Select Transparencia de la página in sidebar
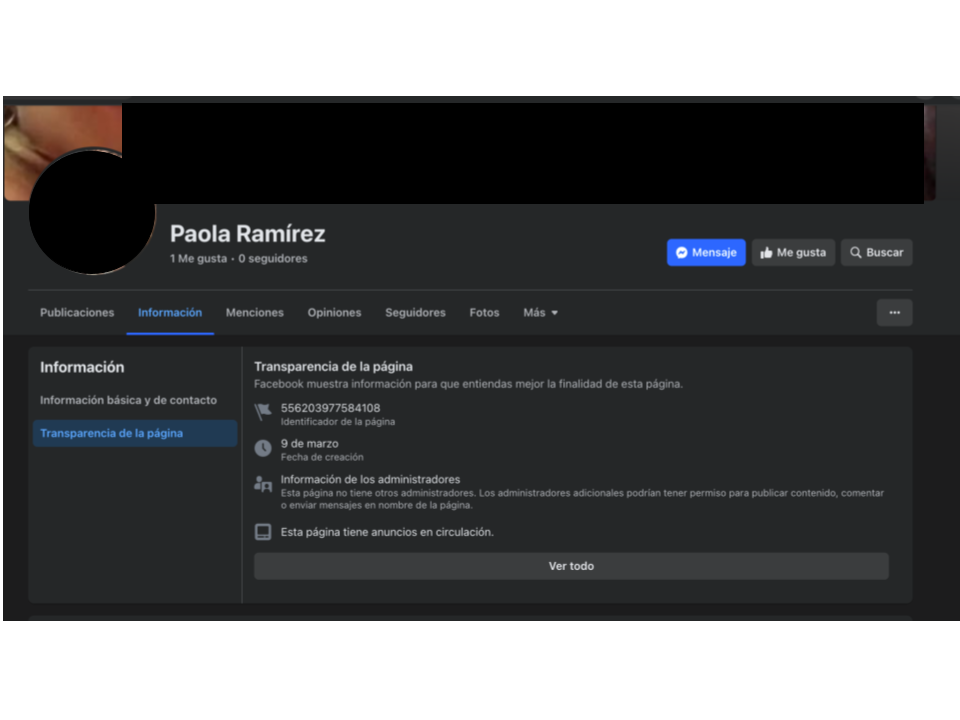This screenshot has width=960, height=720. 112,433
